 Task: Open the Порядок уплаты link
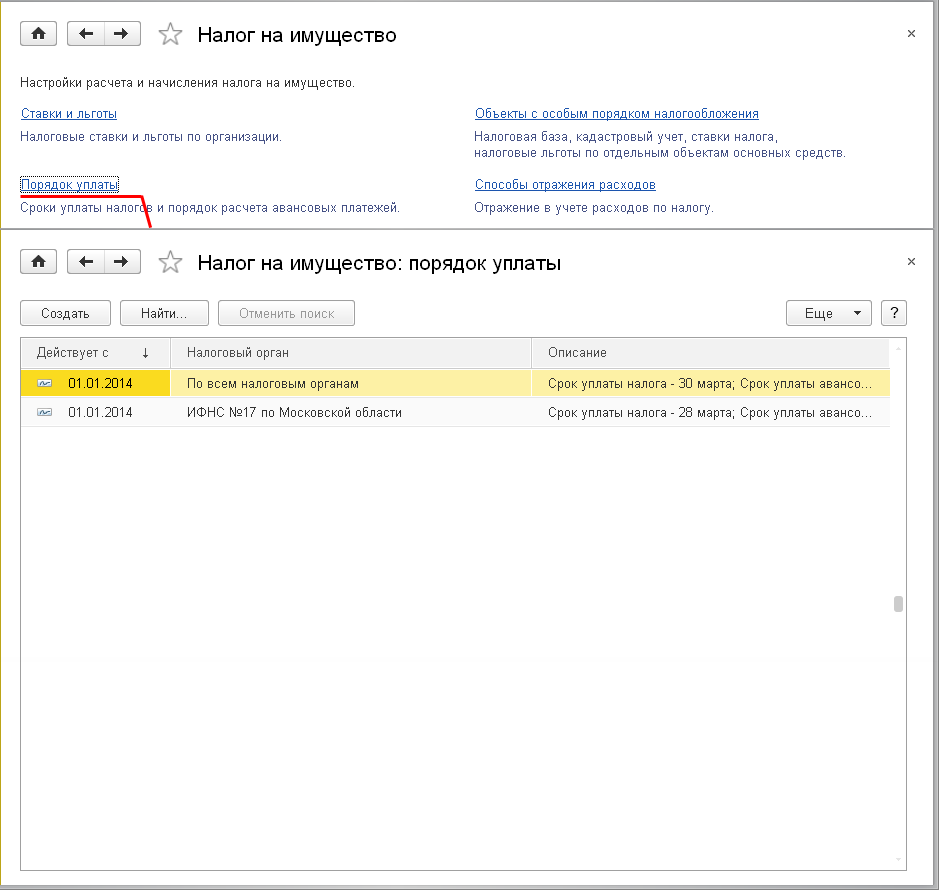coord(69,185)
